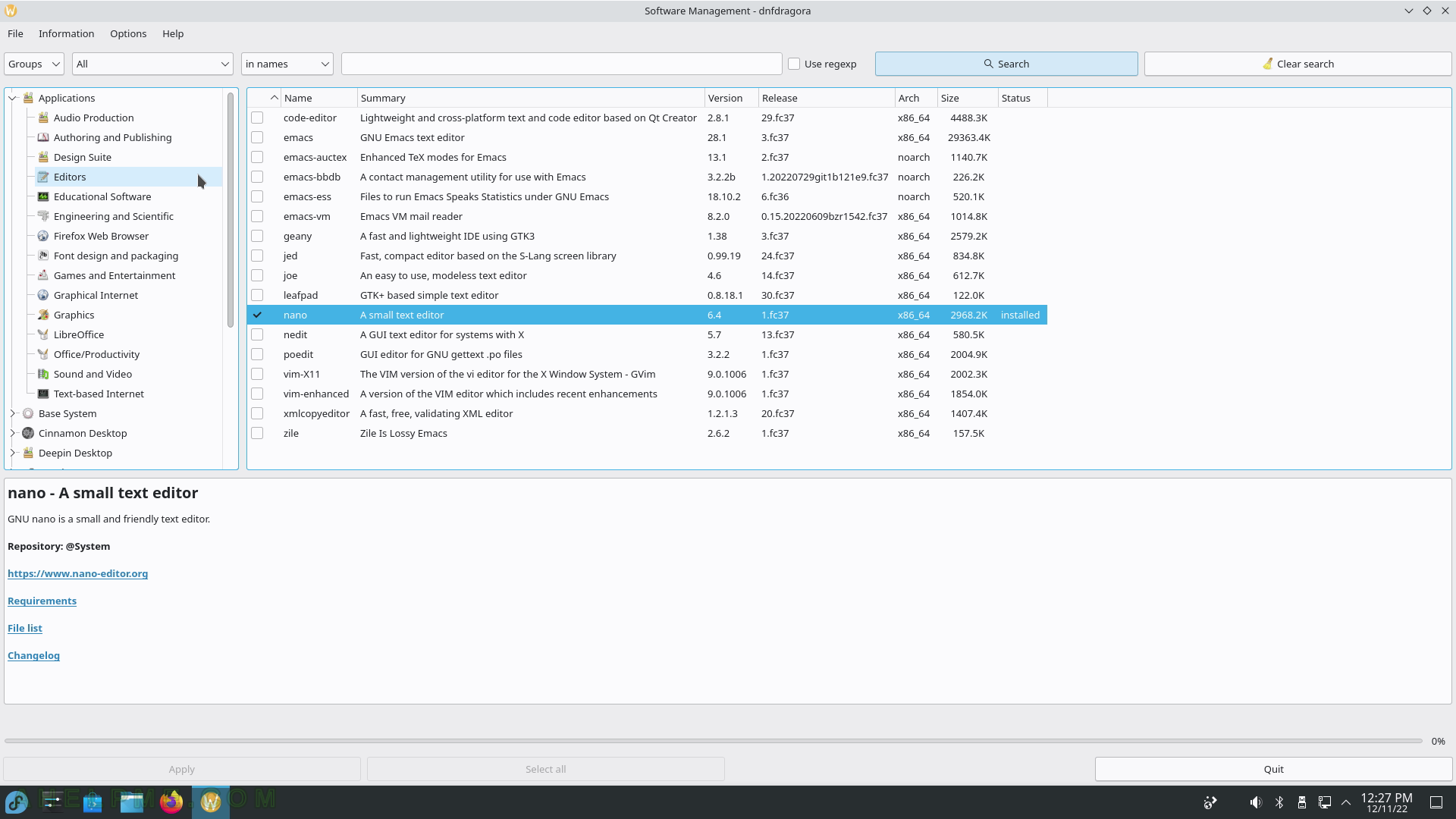
Task: Tick the checkbox for nedit package
Action: click(x=257, y=334)
